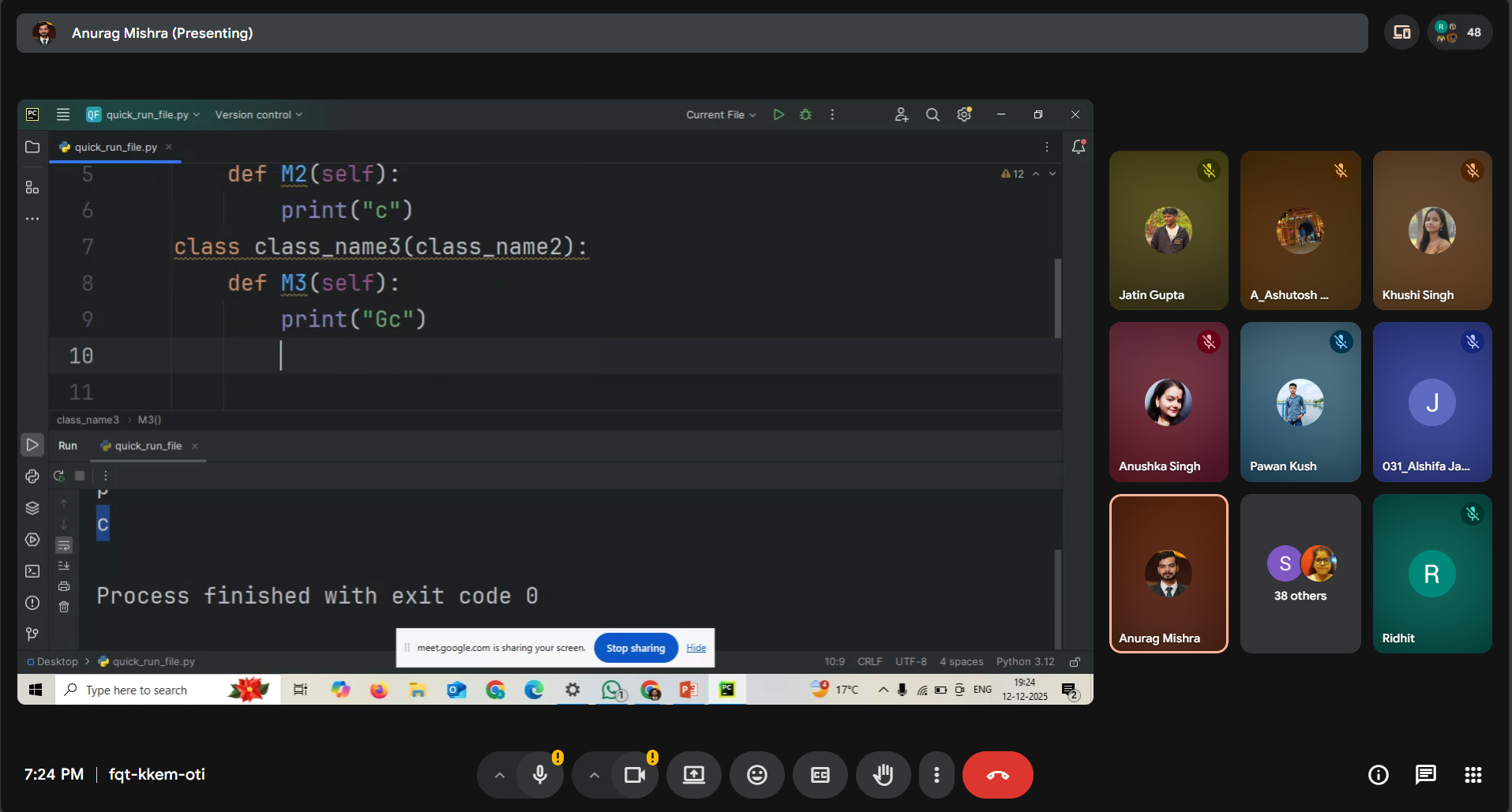Rerun program with the green rerun arrow

pyautogui.click(x=58, y=476)
